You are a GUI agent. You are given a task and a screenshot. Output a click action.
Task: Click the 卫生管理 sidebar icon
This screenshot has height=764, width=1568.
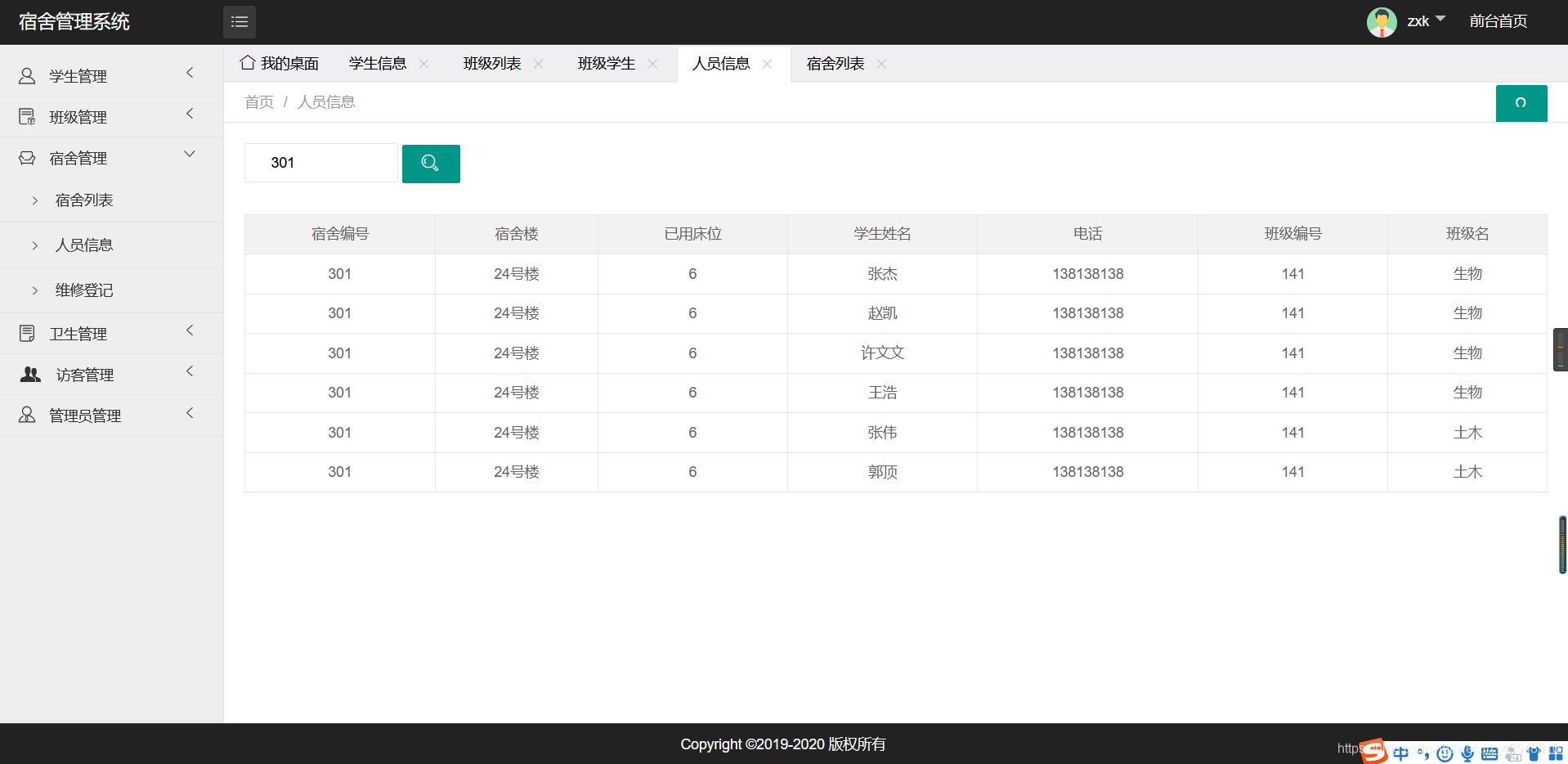tap(27, 334)
